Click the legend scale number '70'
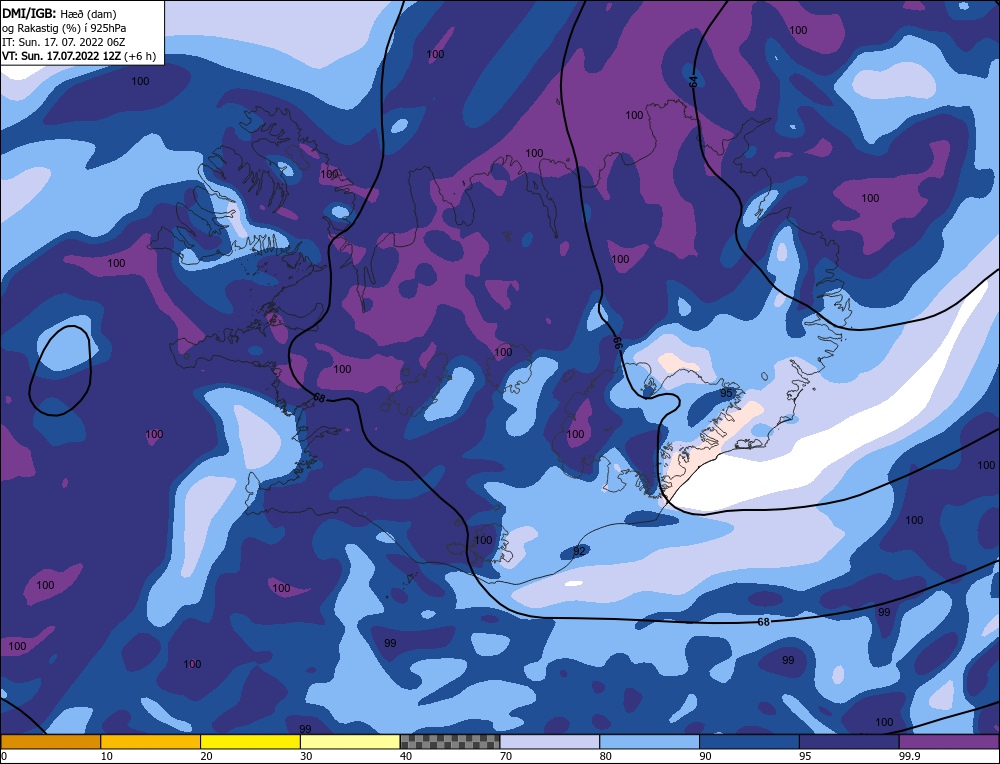Screen dimensions: 1000x764 (506, 756)
